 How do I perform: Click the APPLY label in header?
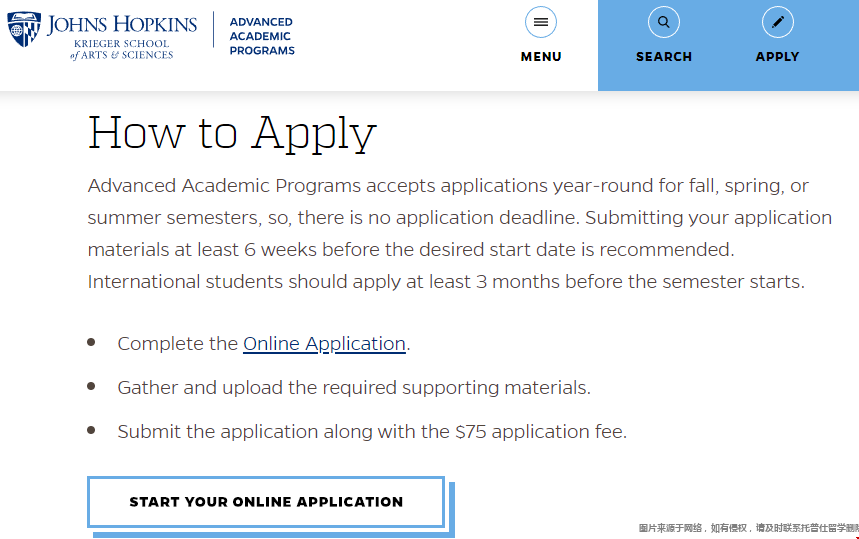[777, 56]
